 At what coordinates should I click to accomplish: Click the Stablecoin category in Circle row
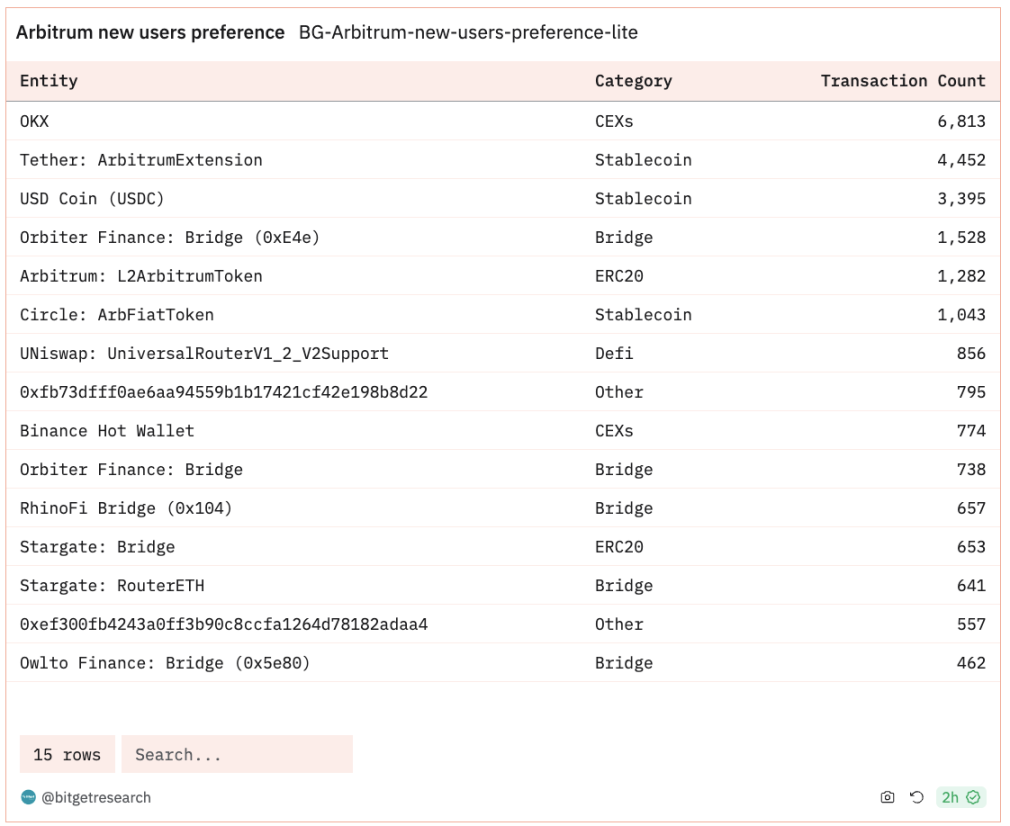643,314
